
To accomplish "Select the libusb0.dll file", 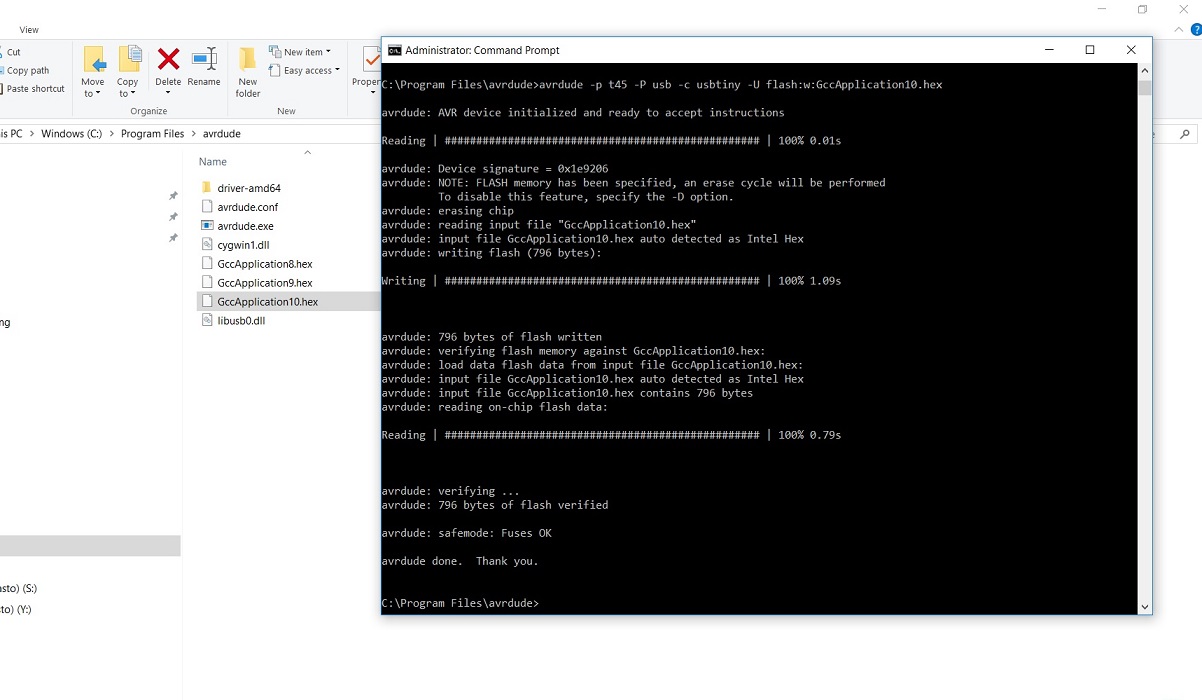I will (x=241, y=321).
